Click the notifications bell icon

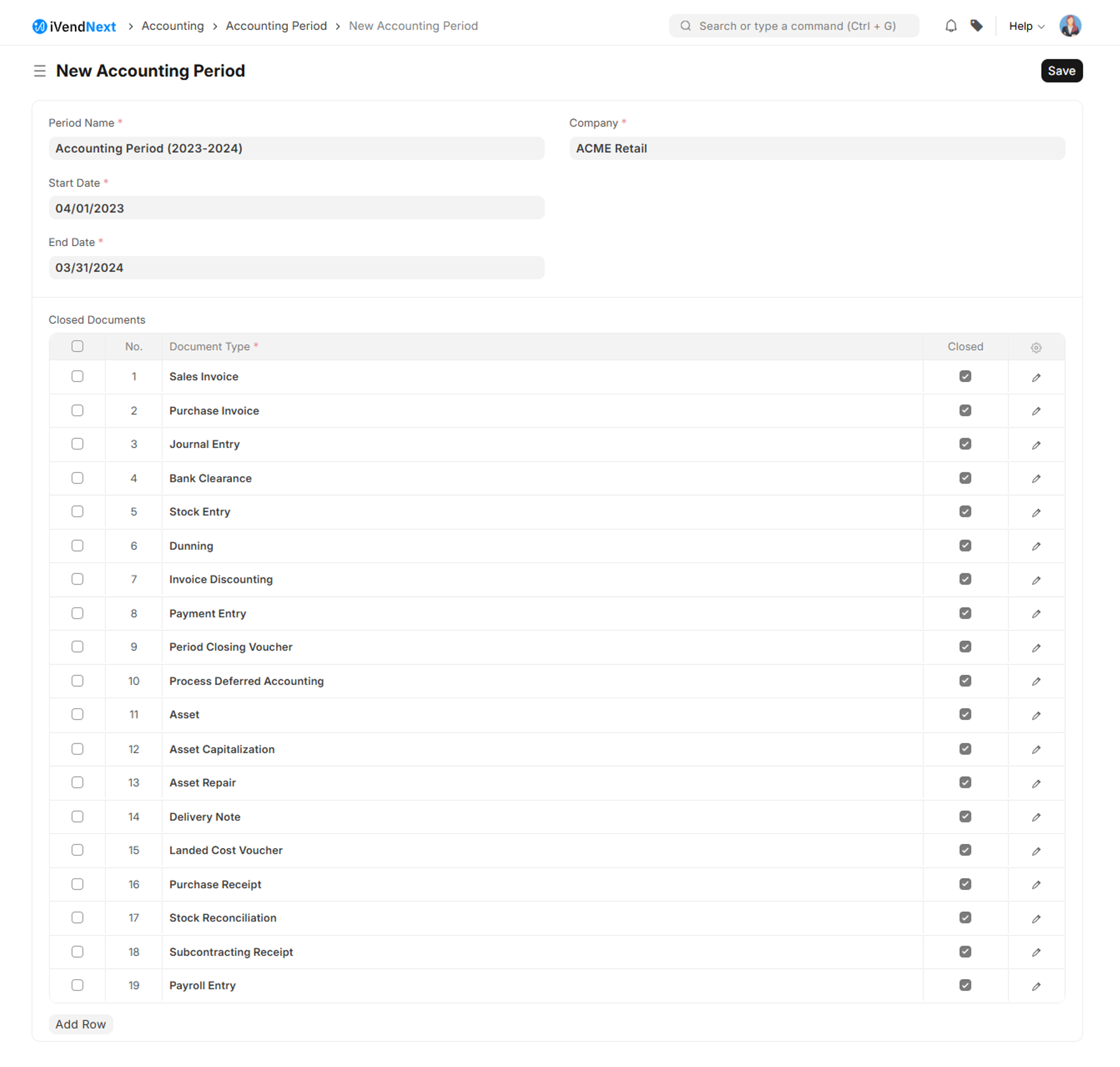(x=950, y=26)
